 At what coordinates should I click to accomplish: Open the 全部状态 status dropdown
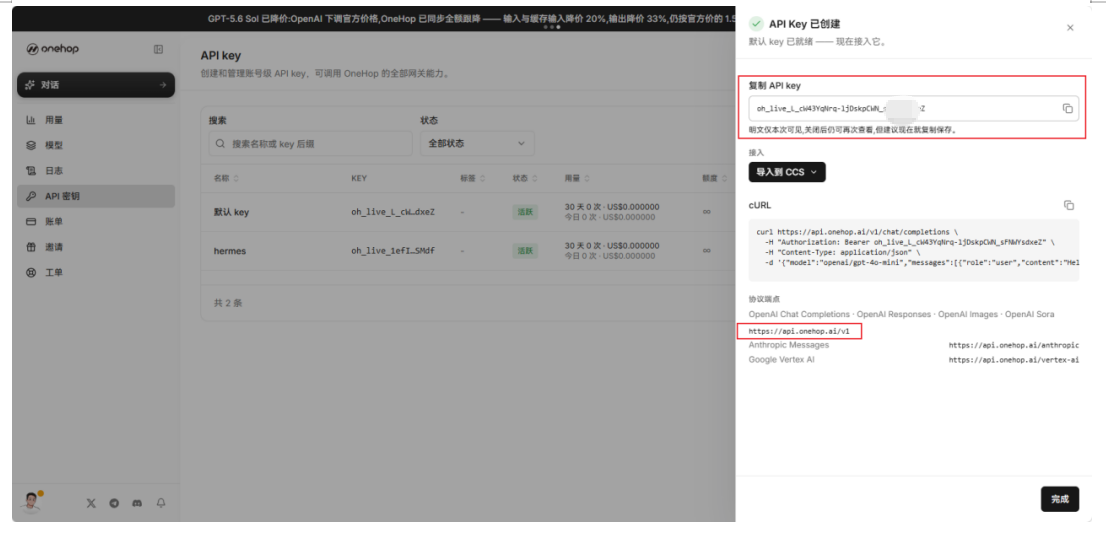point(477,143)
